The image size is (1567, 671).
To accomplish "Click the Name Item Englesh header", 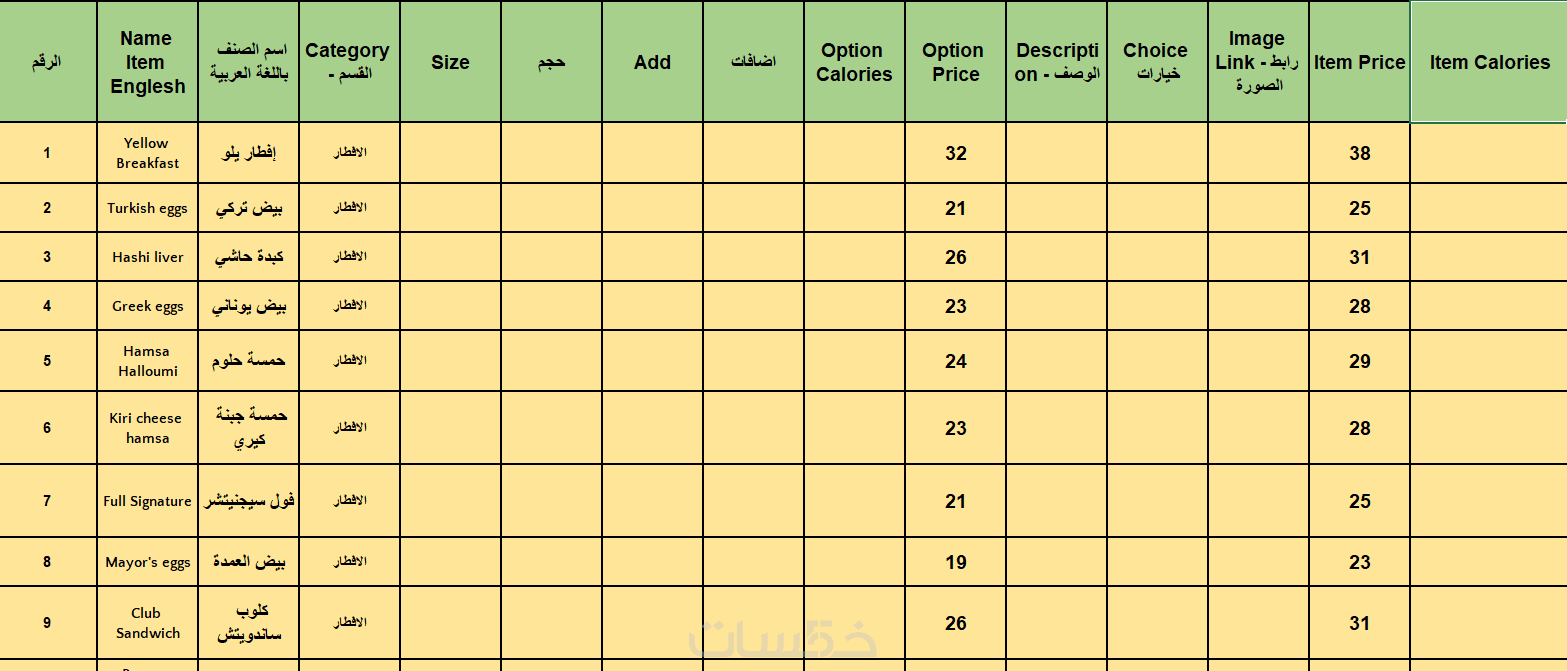I will (147, 62).
